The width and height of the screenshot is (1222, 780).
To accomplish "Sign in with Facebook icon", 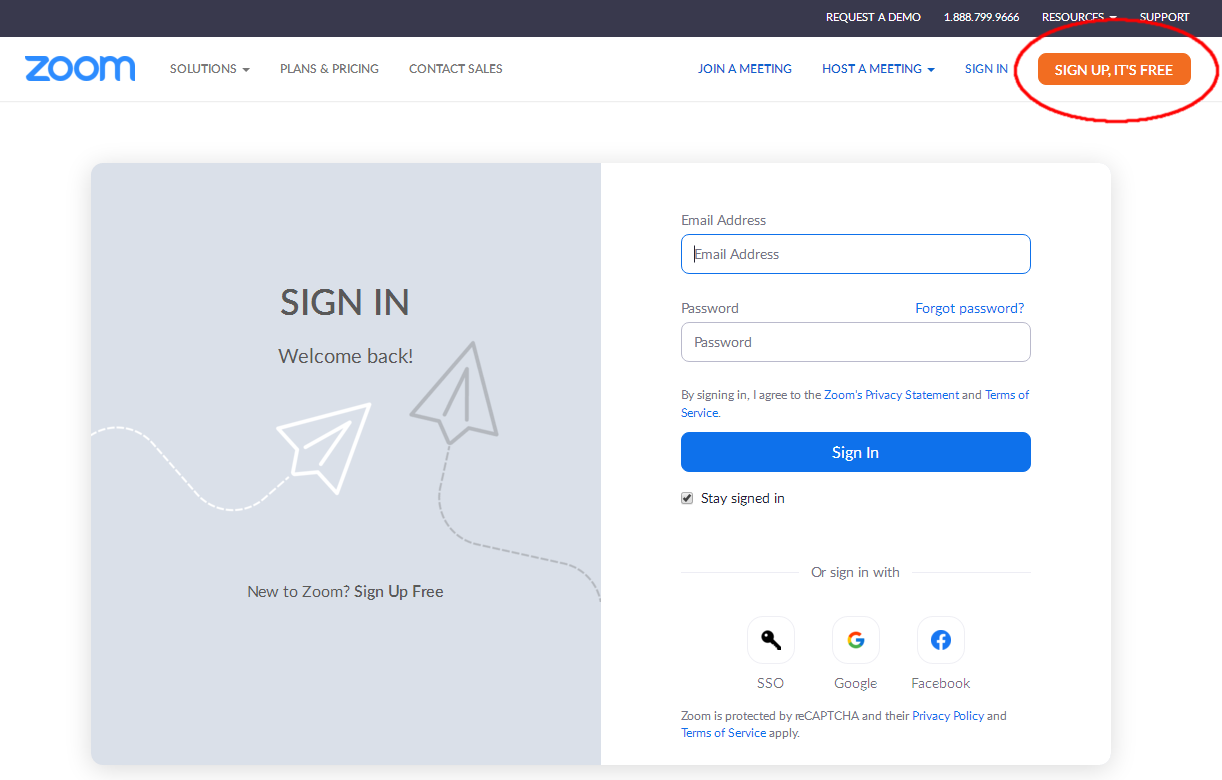I will [x=941, y=640].
